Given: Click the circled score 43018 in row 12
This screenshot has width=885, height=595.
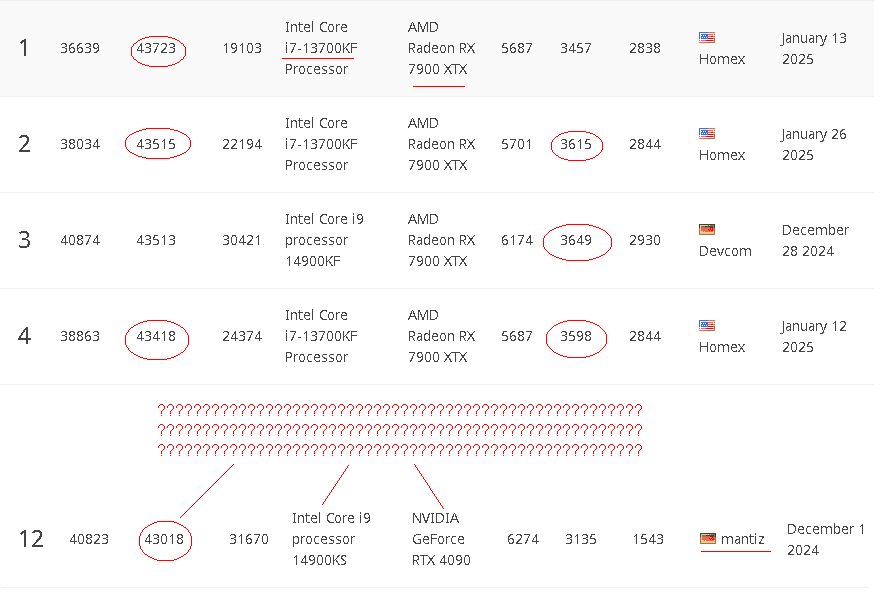Looking at the screenshot, I should click(x=166, y=539).
